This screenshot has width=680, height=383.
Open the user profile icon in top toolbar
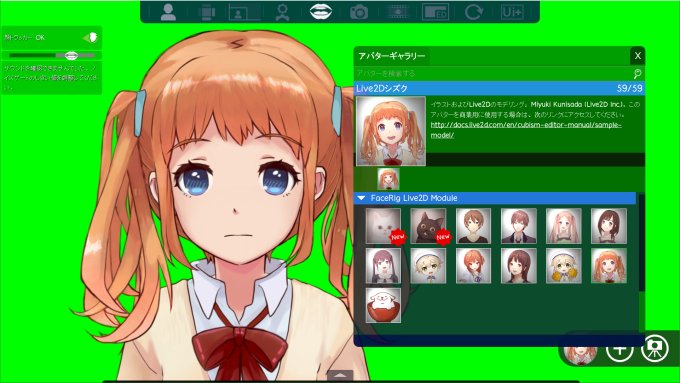pyautogui.click(x=168, y=12)
